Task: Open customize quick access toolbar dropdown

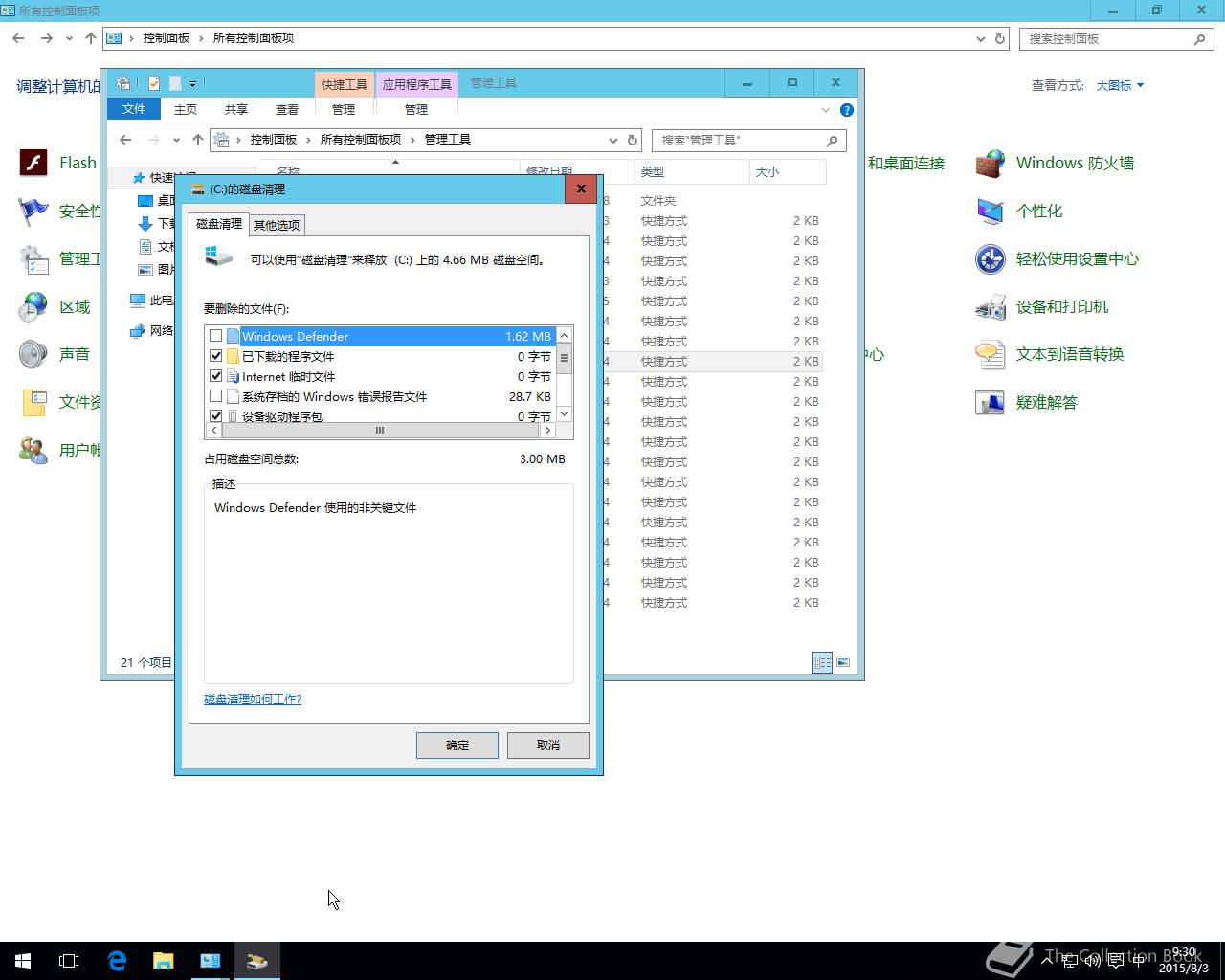Action: pyautogui.click(x=192, y=83)
